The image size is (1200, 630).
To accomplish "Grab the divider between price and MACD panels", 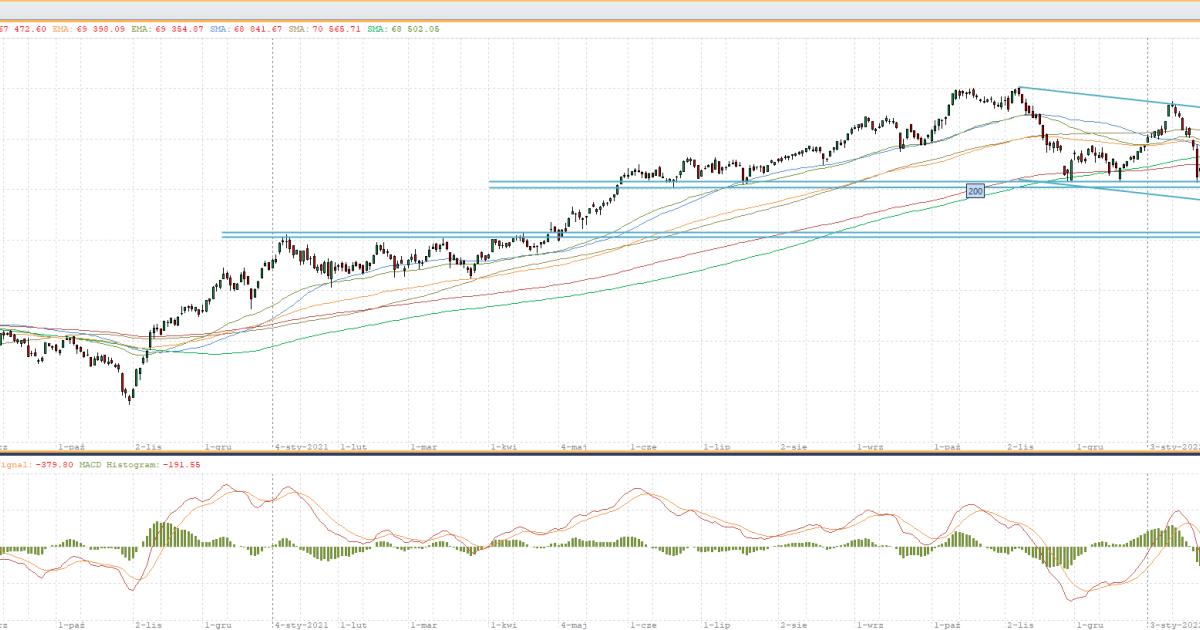I will click(x=600, y=455).
